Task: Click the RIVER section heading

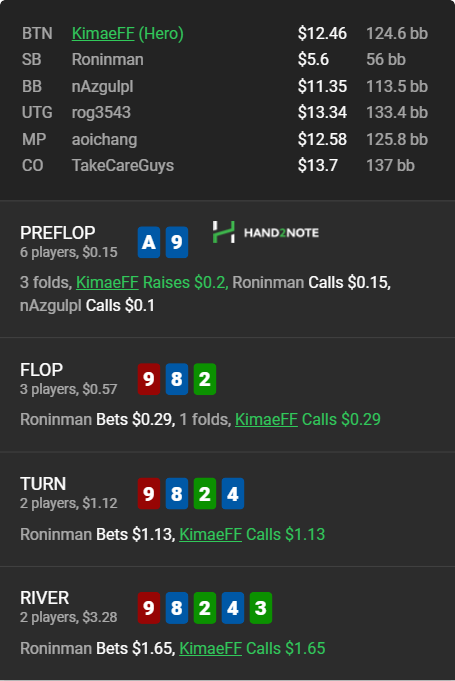Action: click(44, 598)
